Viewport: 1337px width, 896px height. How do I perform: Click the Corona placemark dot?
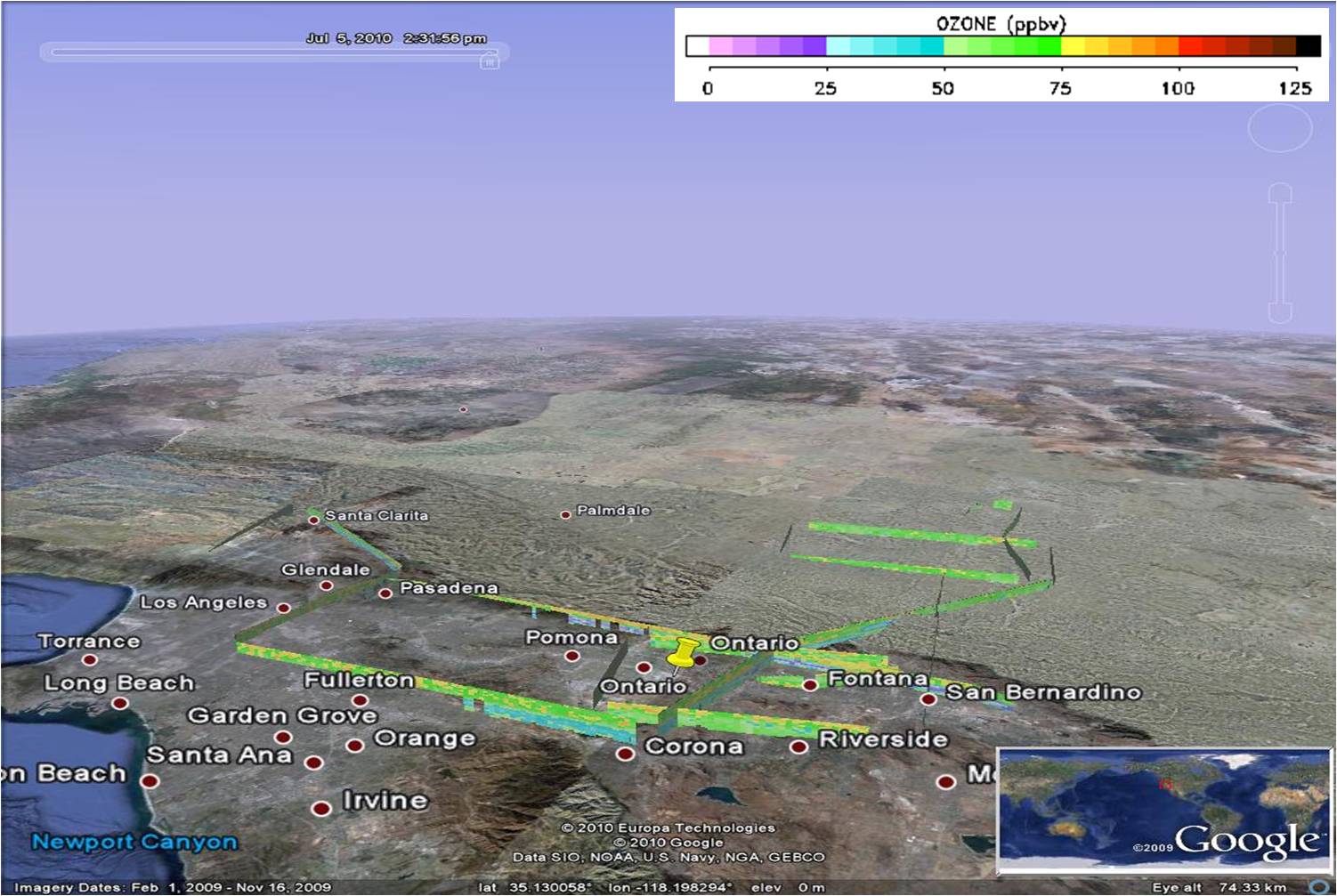(x=626, y=754)
